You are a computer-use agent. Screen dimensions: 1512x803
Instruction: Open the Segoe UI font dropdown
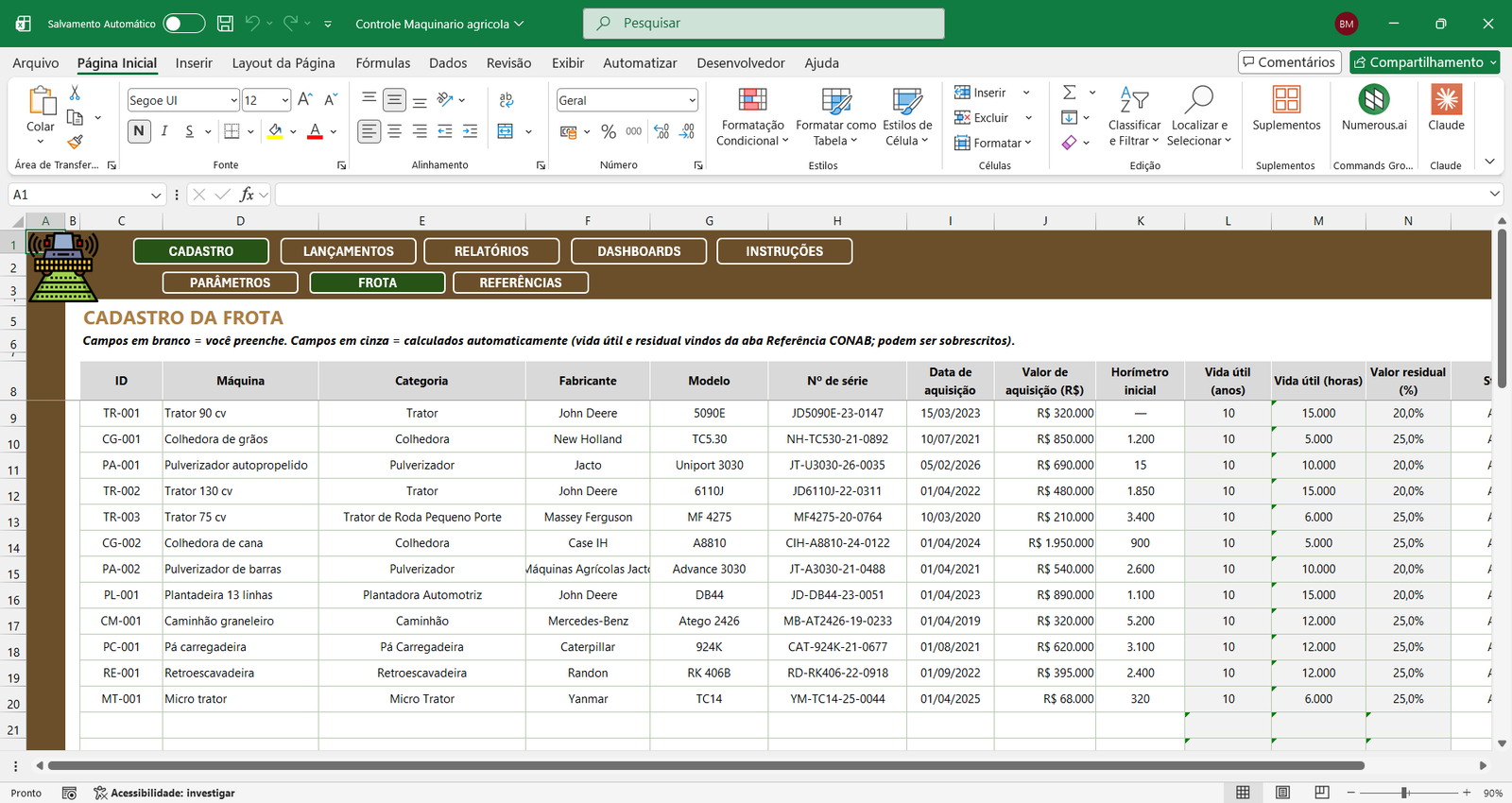pyautogui.click(x=233, y=100)
